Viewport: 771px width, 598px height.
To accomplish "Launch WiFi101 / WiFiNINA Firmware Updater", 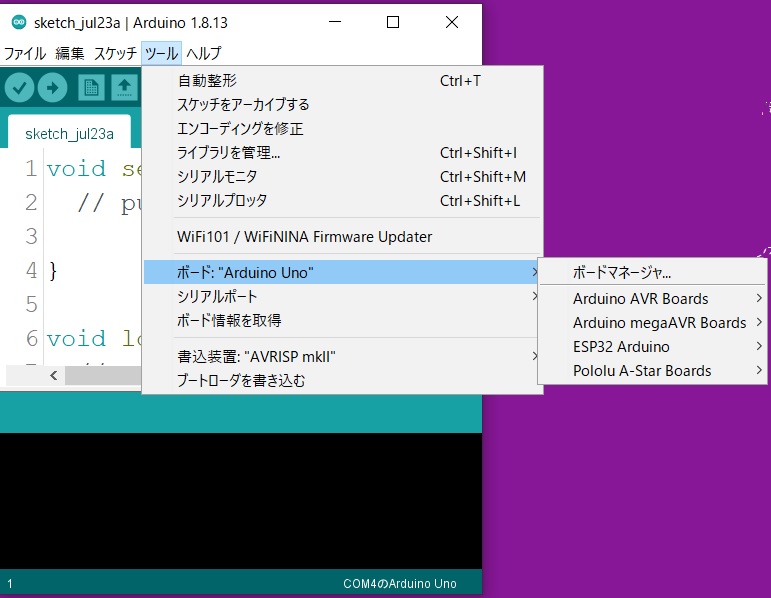I will 343,237.
